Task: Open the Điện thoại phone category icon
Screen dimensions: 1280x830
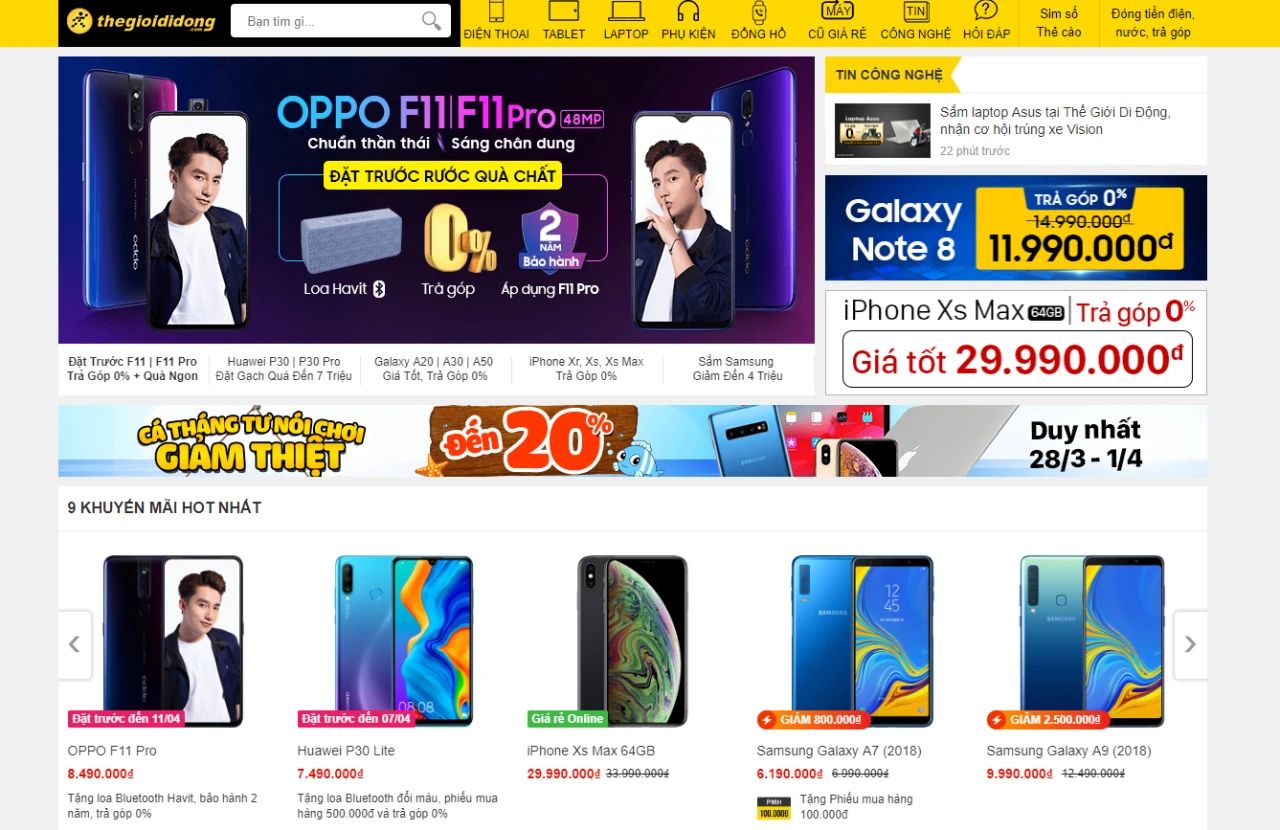Action: click(x=496, y=11)
